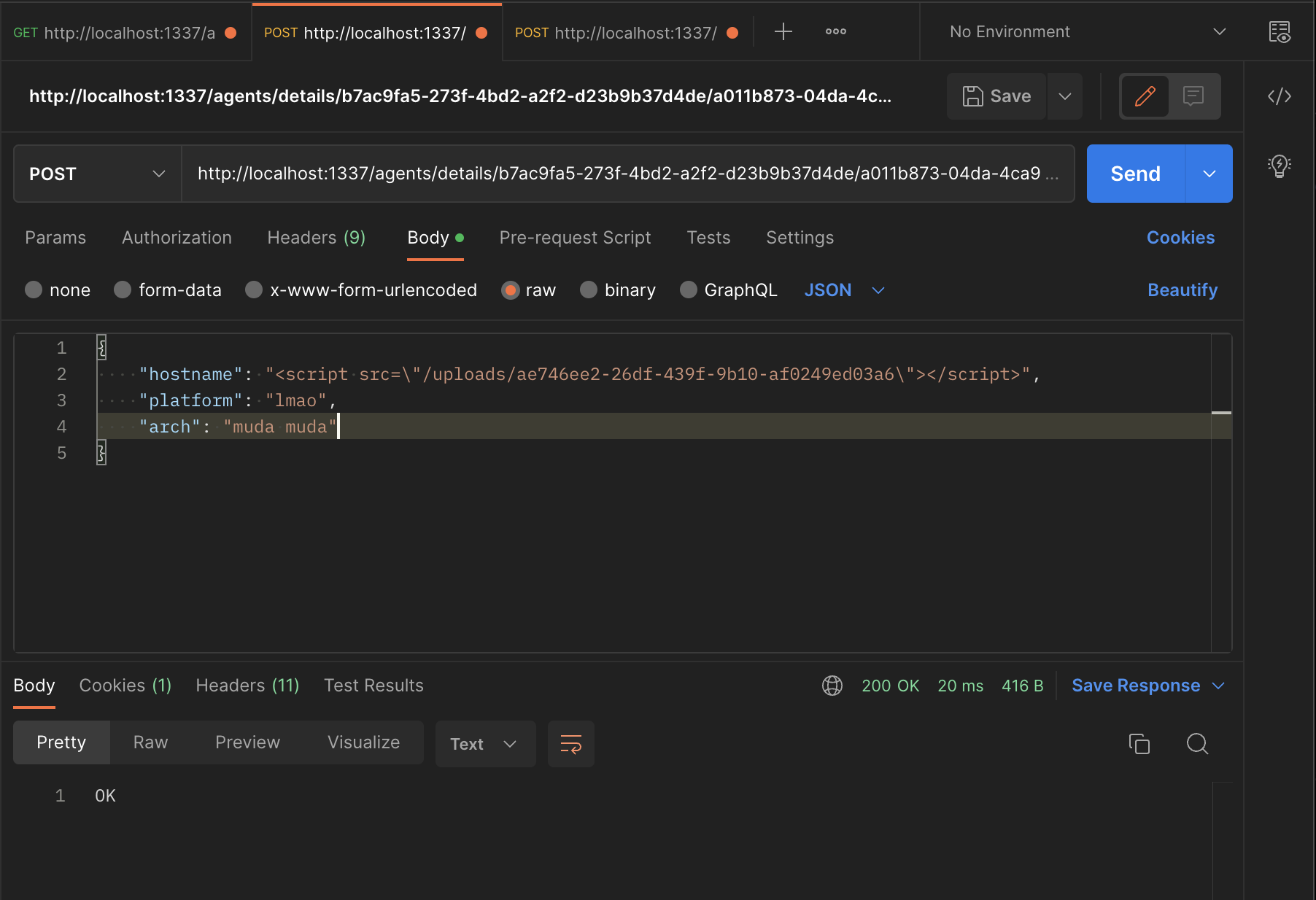Open the JSON format dropdown

pyautogui.click(x=844, y=290)
